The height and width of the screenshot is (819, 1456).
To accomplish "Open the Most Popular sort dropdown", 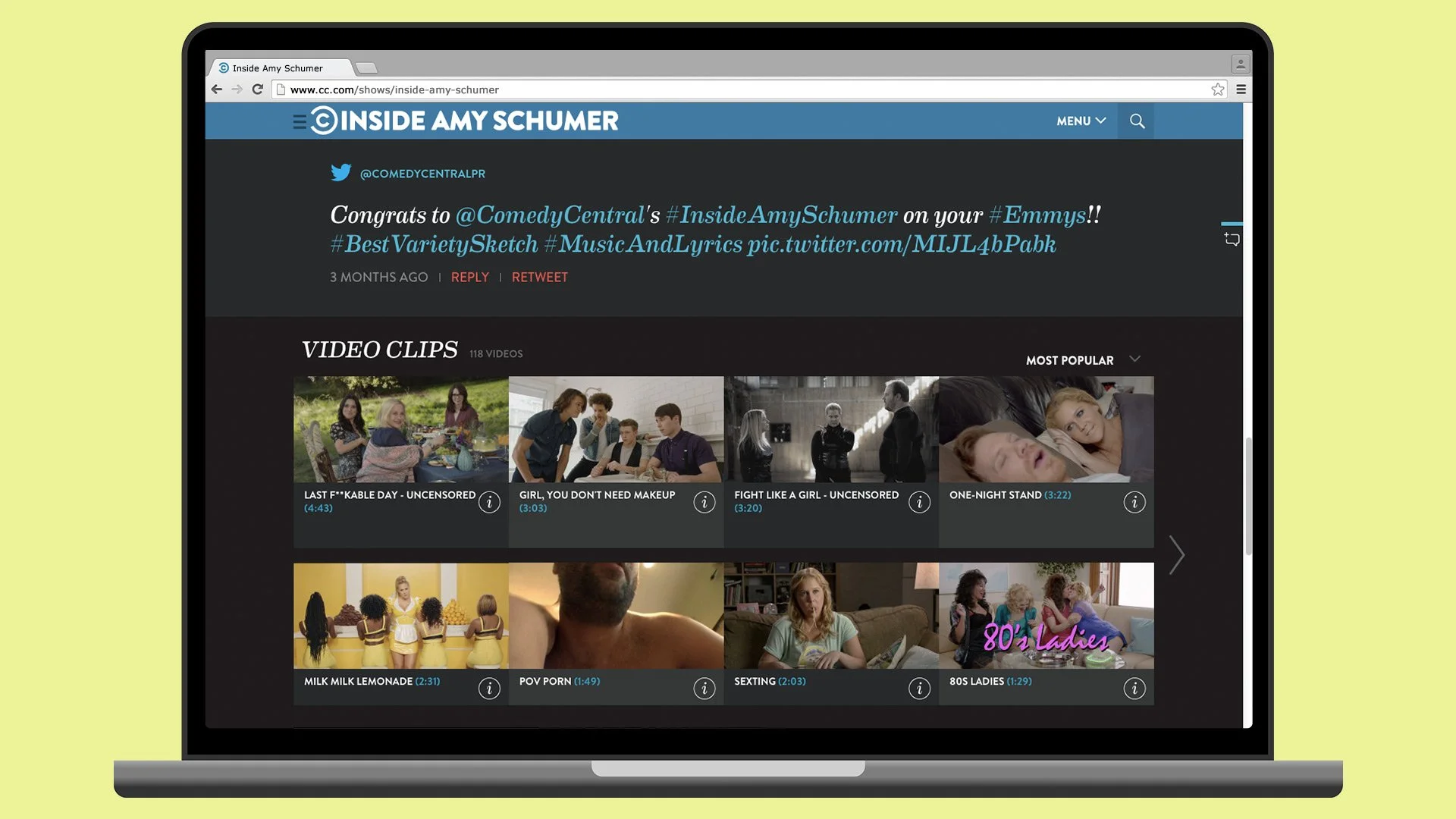I will point(1083,359).
